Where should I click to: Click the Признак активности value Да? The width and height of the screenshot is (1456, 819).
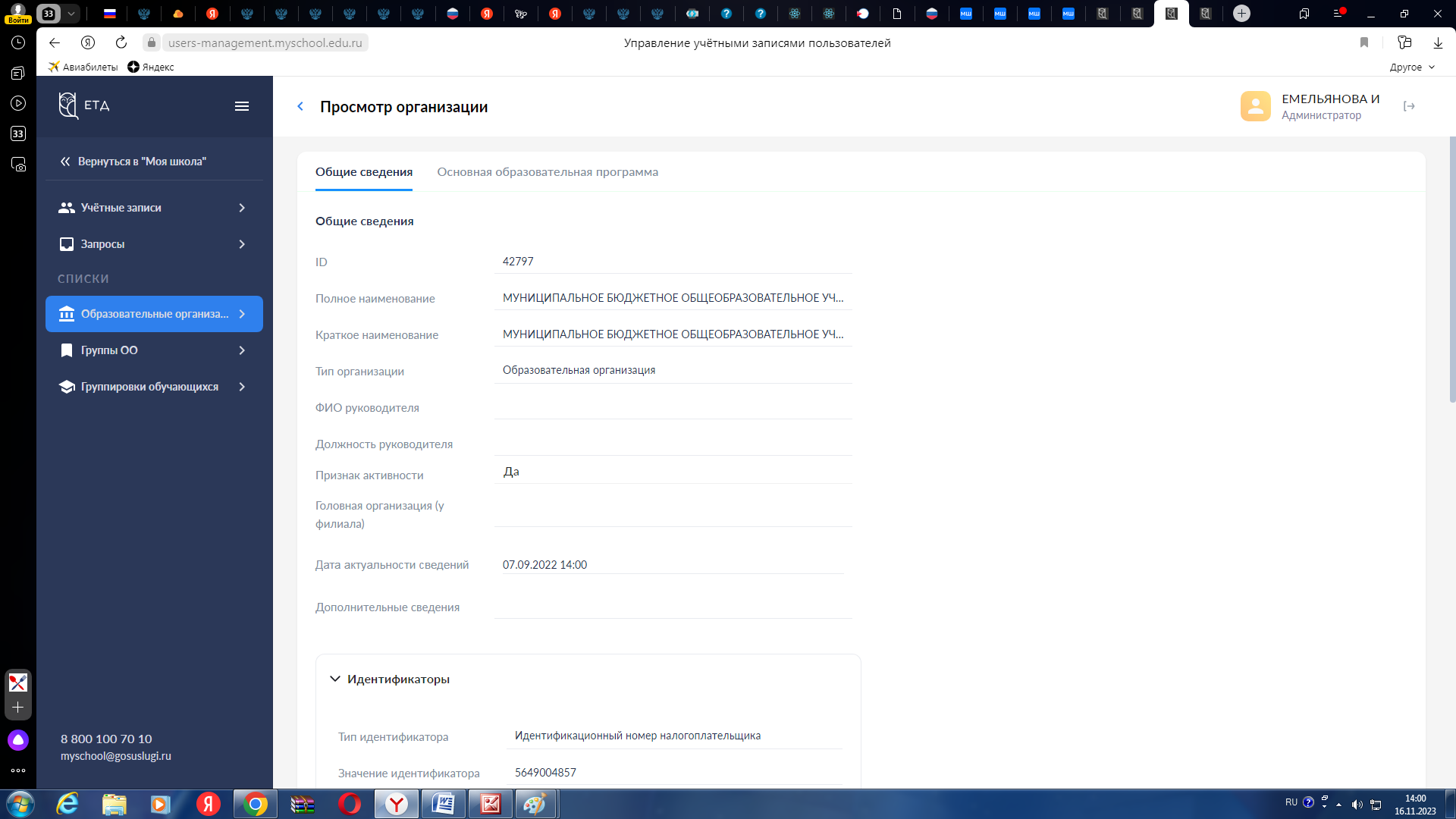click(511, 472)
